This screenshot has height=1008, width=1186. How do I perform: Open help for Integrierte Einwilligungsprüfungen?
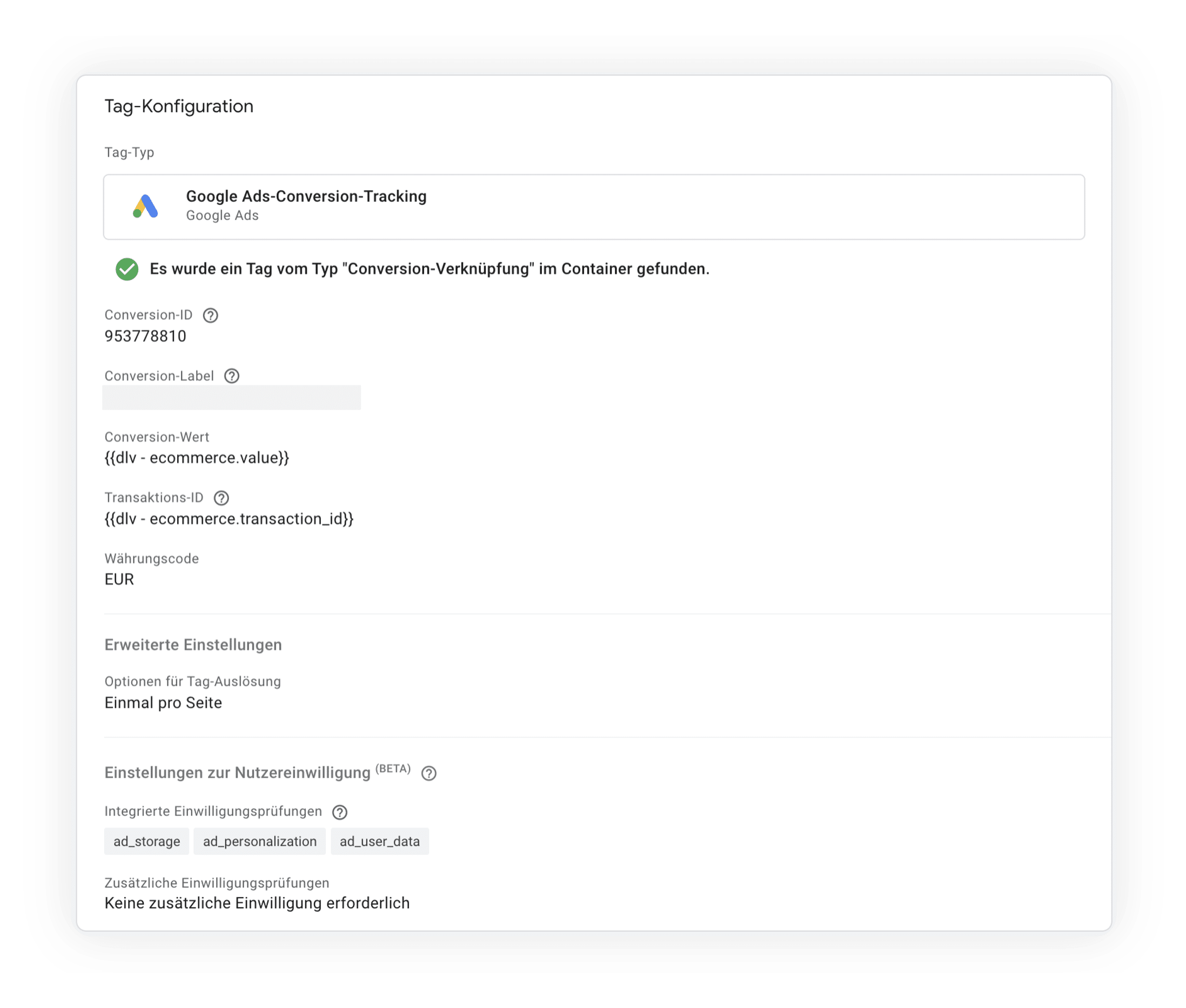[x=339, y=812]
